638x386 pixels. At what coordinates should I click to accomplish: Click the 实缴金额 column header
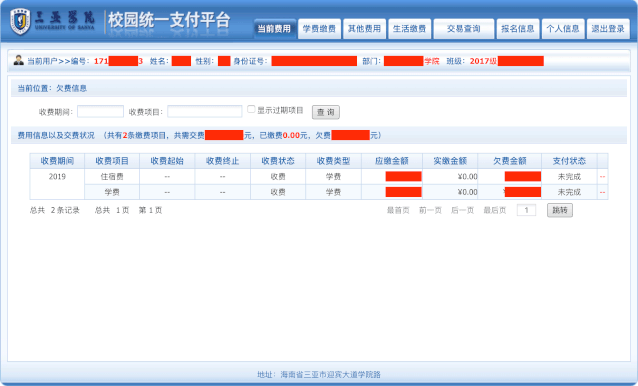point(450,161)
